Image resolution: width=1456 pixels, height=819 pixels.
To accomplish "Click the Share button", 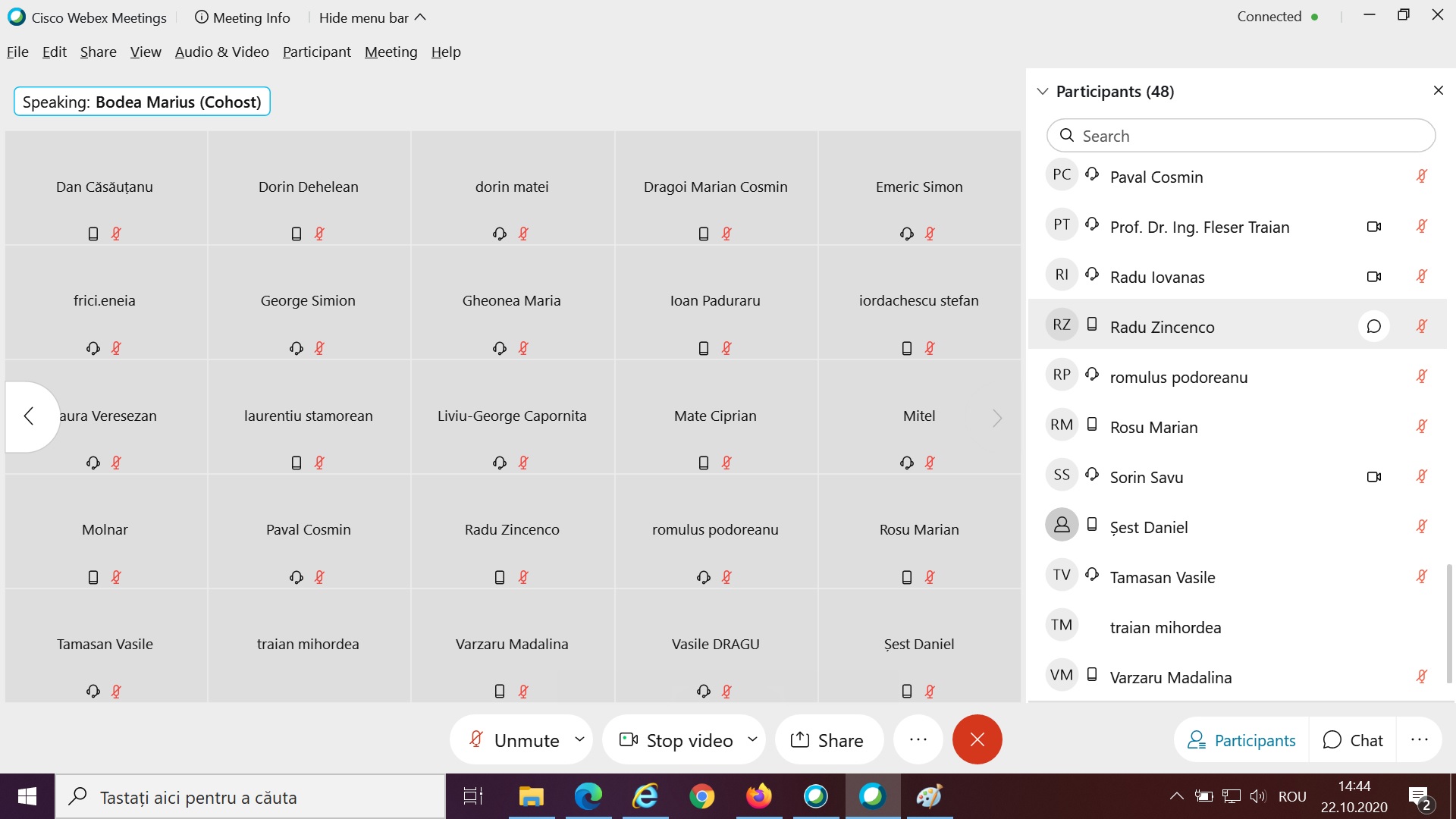I will coord(827,739).
